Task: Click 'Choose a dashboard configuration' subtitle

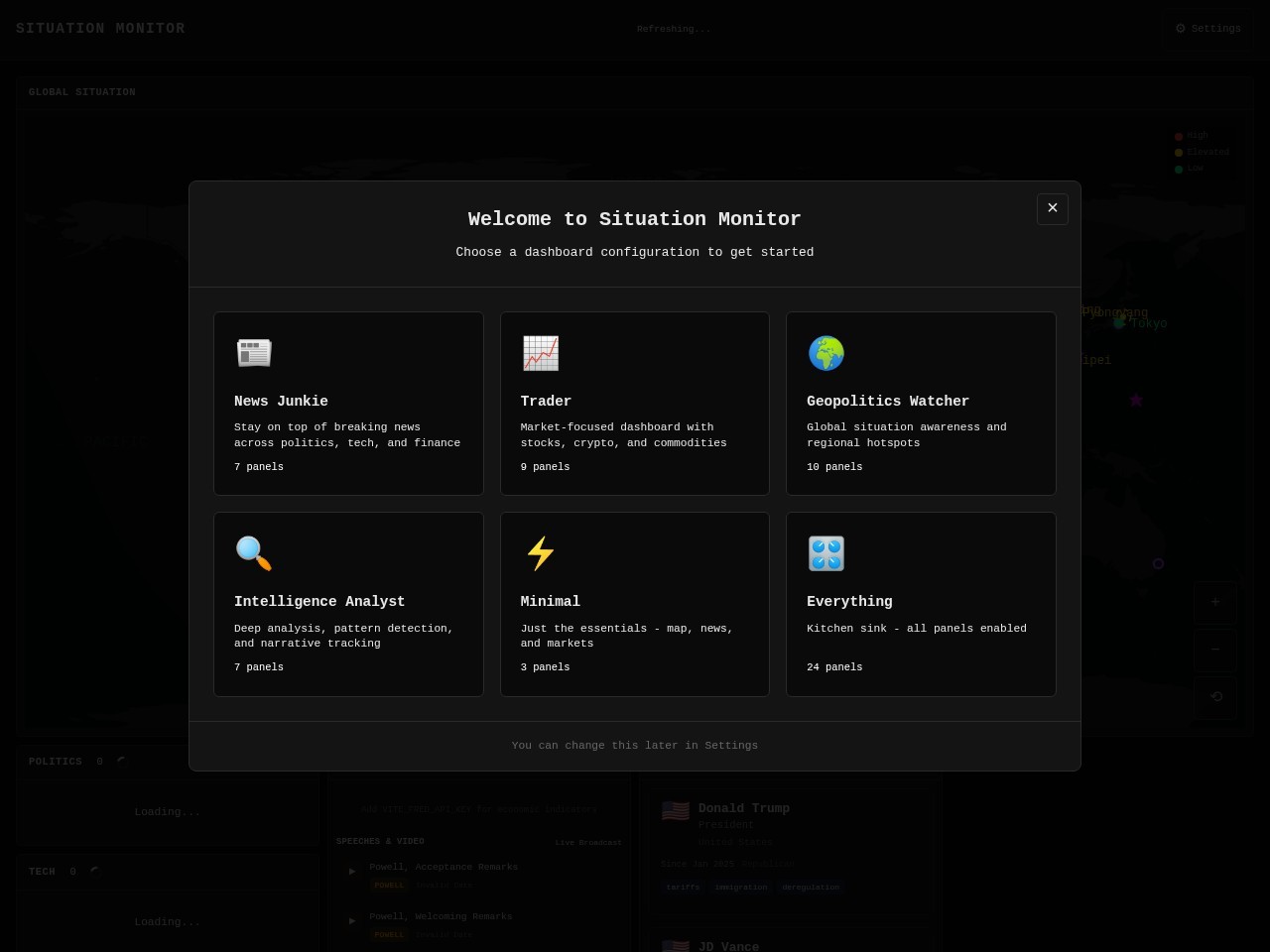Action: coord(635,252)
